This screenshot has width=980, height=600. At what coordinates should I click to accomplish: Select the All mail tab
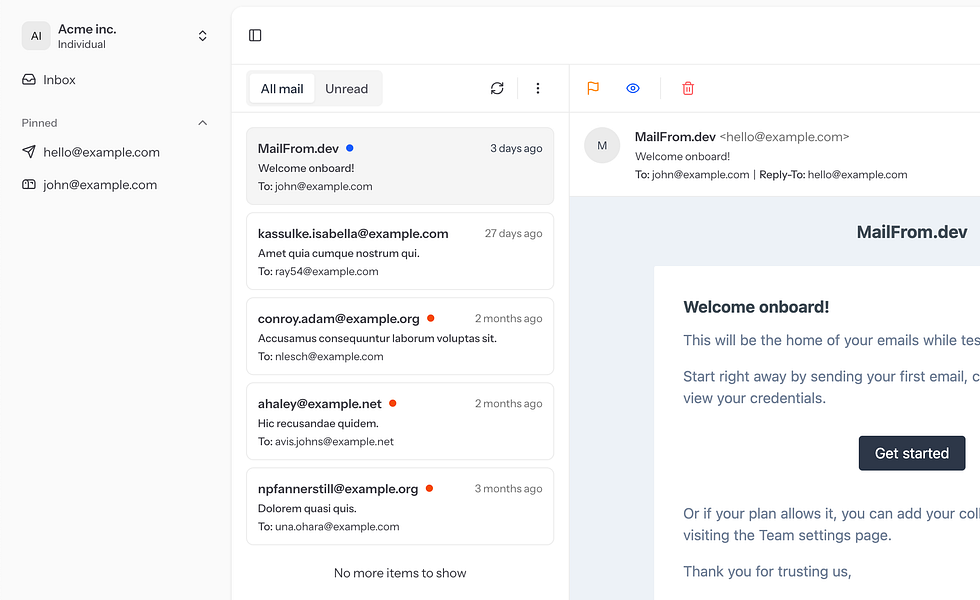tap(281, 88)
